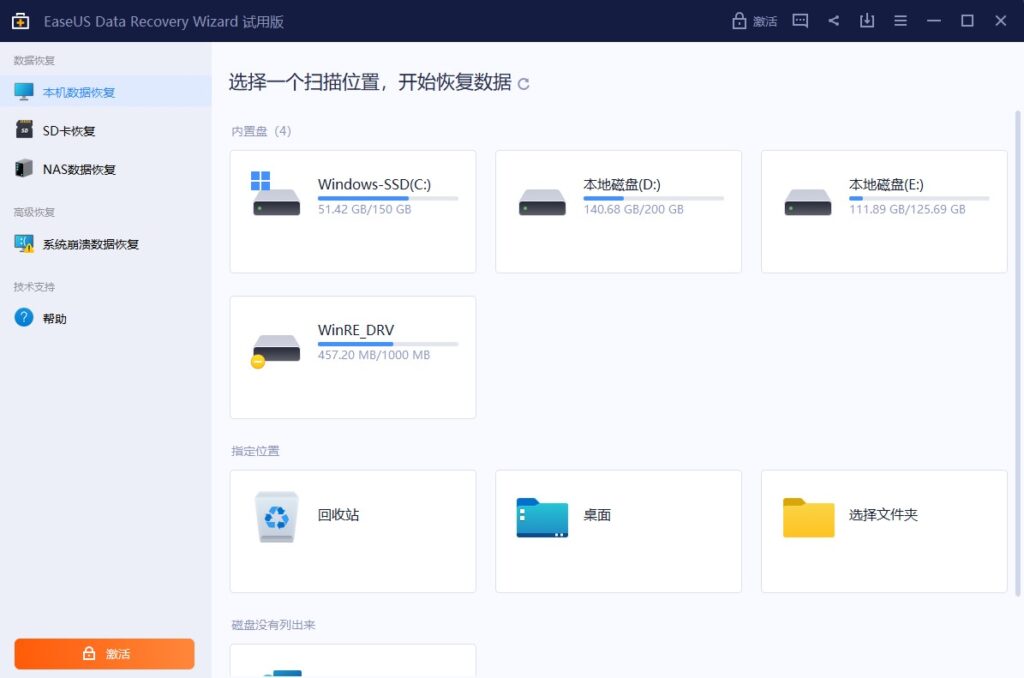Click the Windows-SSD(C:) drive icon
The width and height of the screenshot is (1024, 678).
276,194
